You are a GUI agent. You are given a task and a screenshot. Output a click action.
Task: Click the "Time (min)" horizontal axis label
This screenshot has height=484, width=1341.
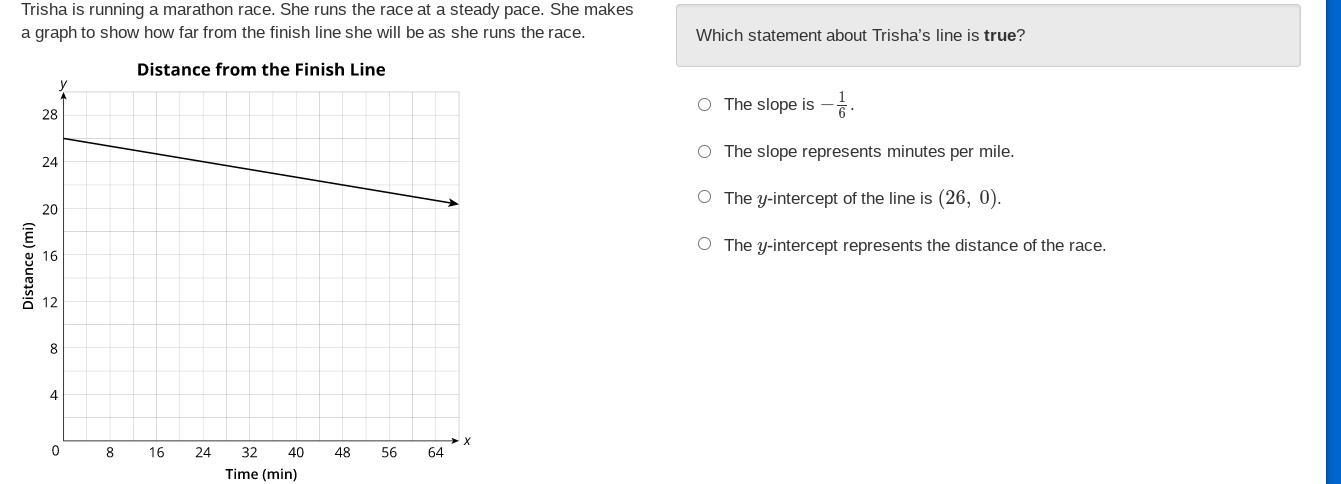(261, 474)
